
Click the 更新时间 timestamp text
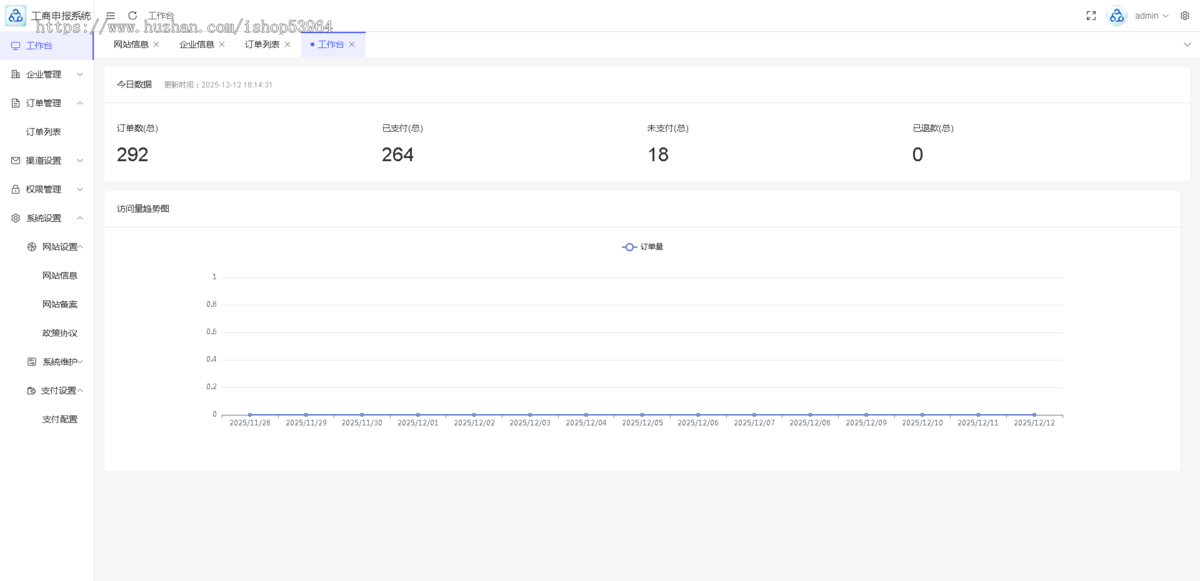click(x=218, y=85)
